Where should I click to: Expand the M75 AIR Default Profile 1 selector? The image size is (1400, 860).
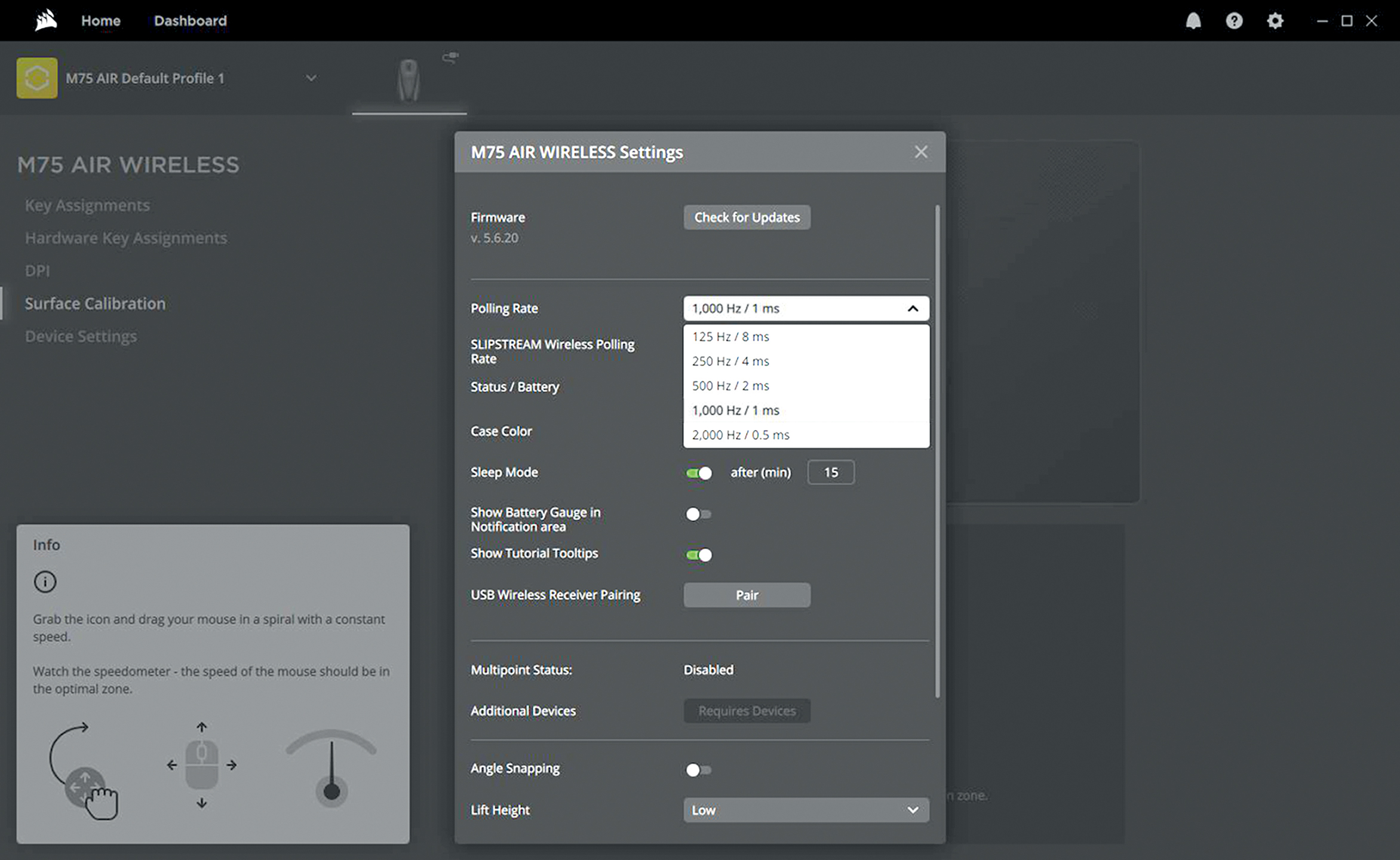pos(311,78)
